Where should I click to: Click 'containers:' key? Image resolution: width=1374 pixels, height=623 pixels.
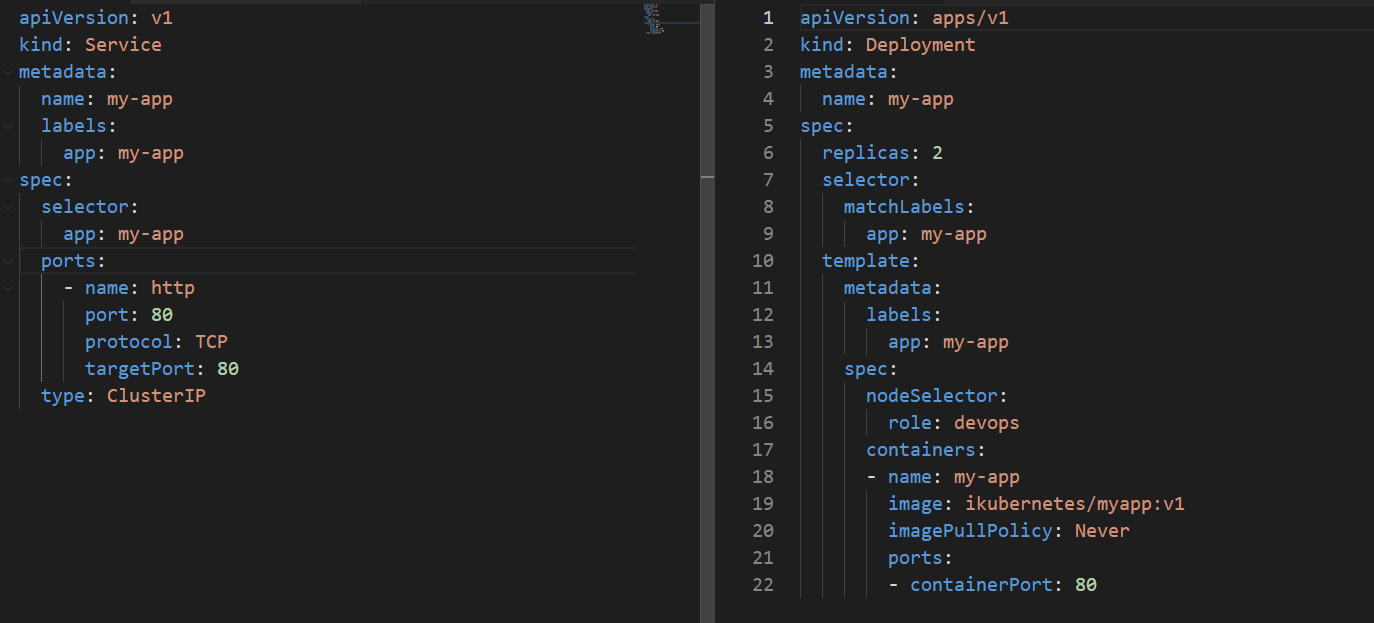926,450
